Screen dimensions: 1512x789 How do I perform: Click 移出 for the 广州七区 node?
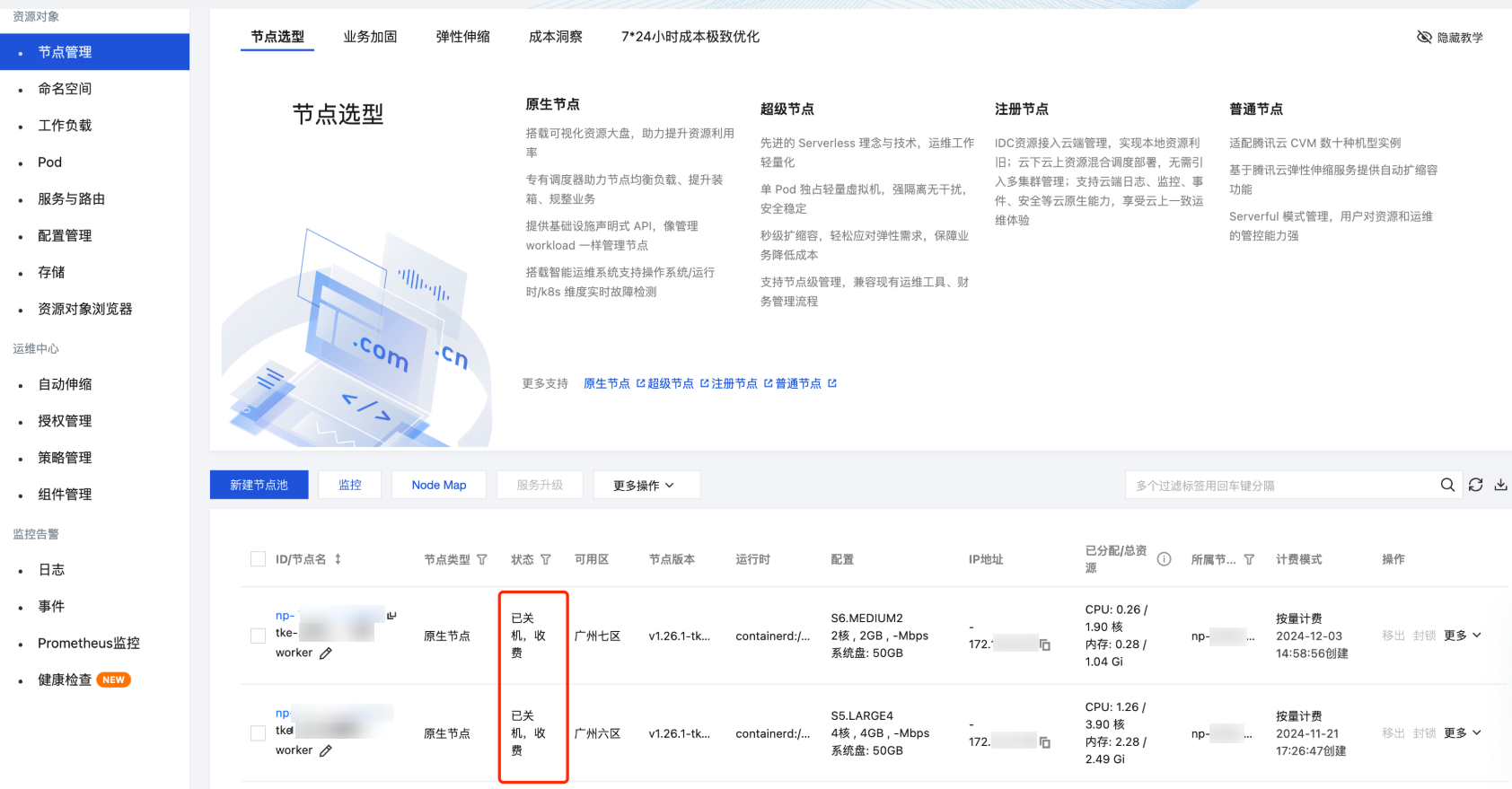point(1393,636)
